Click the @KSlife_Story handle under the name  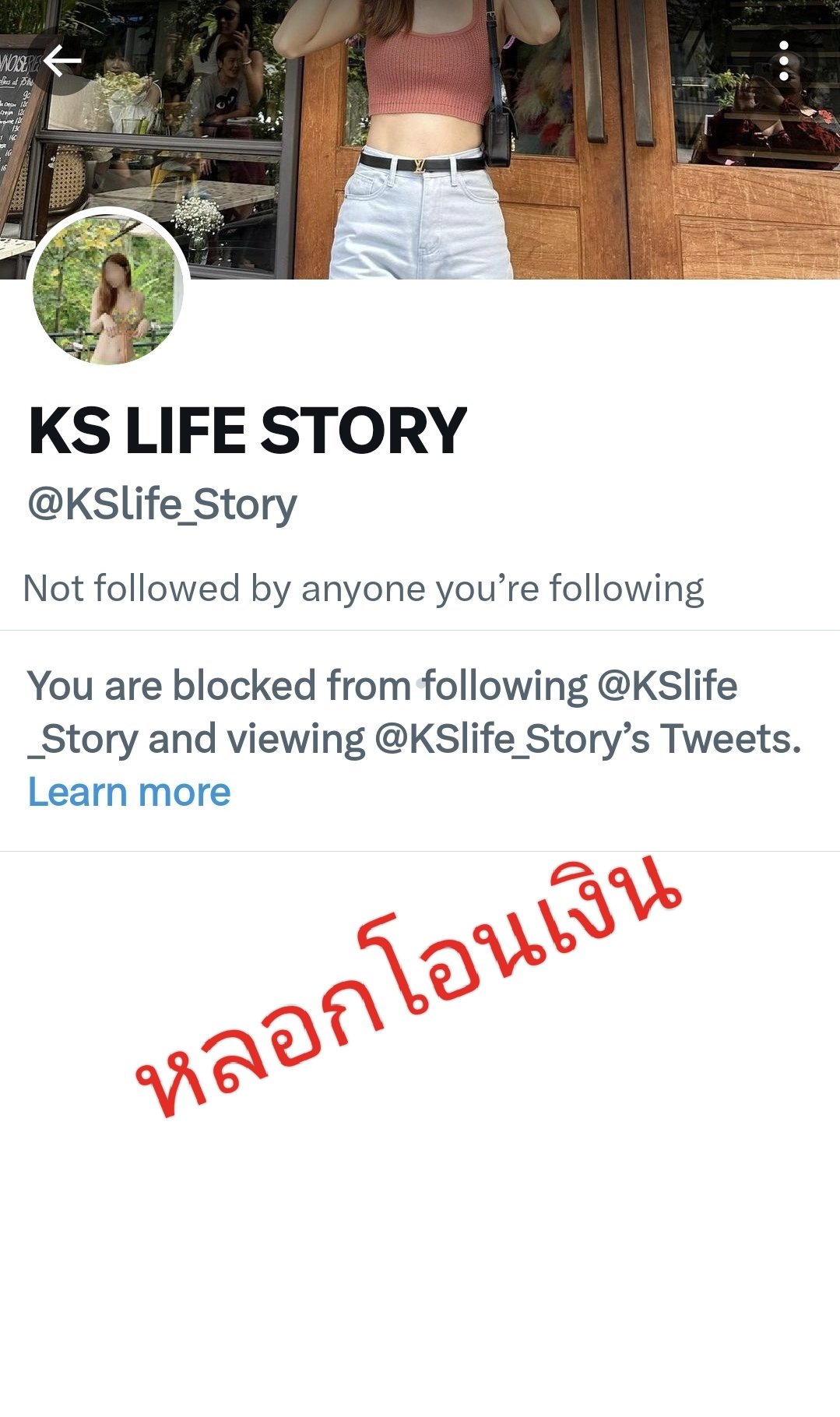click(x=163, y=505)
